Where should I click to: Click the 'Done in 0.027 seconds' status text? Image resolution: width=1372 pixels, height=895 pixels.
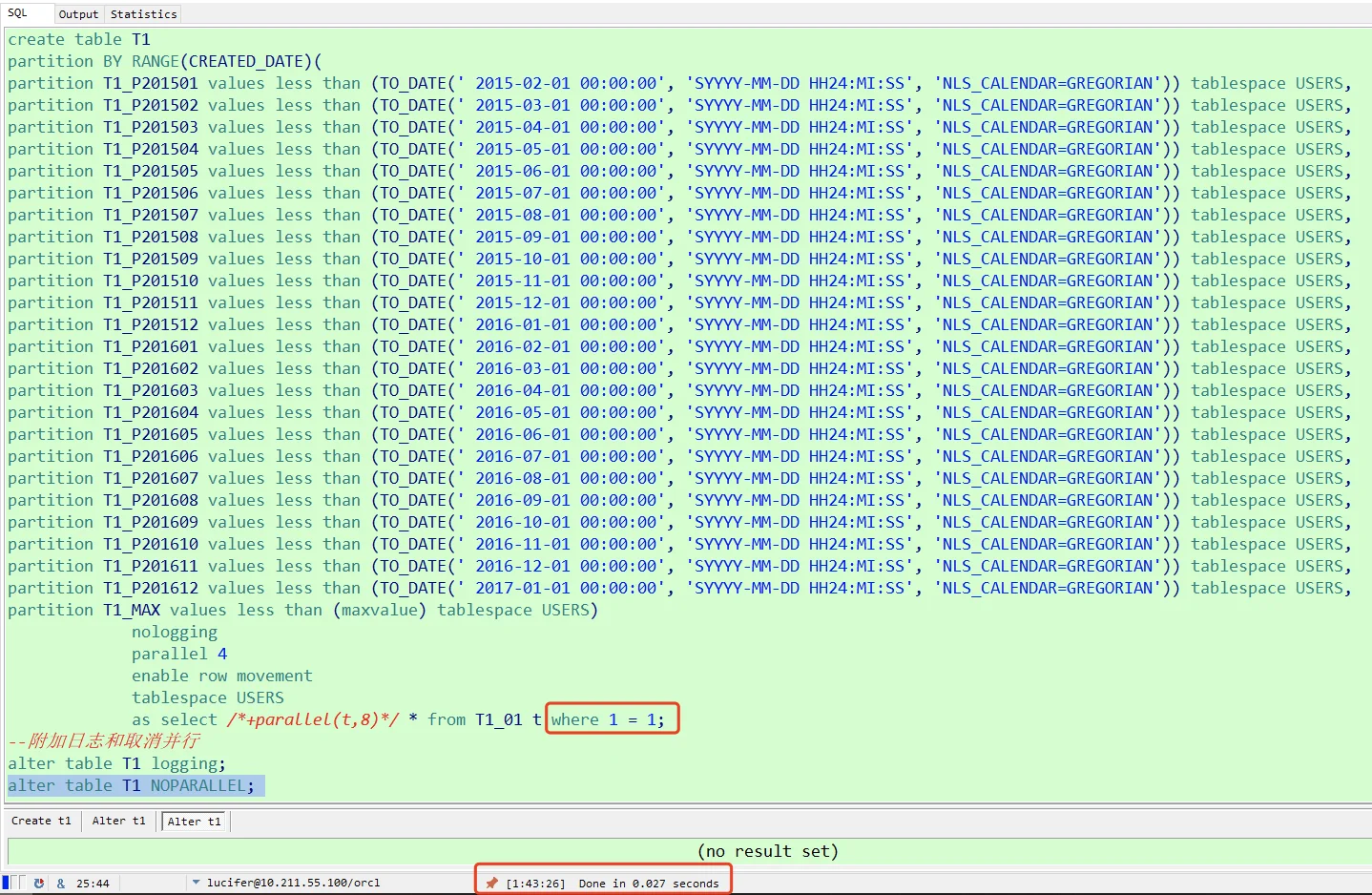[x=649, y=884]
